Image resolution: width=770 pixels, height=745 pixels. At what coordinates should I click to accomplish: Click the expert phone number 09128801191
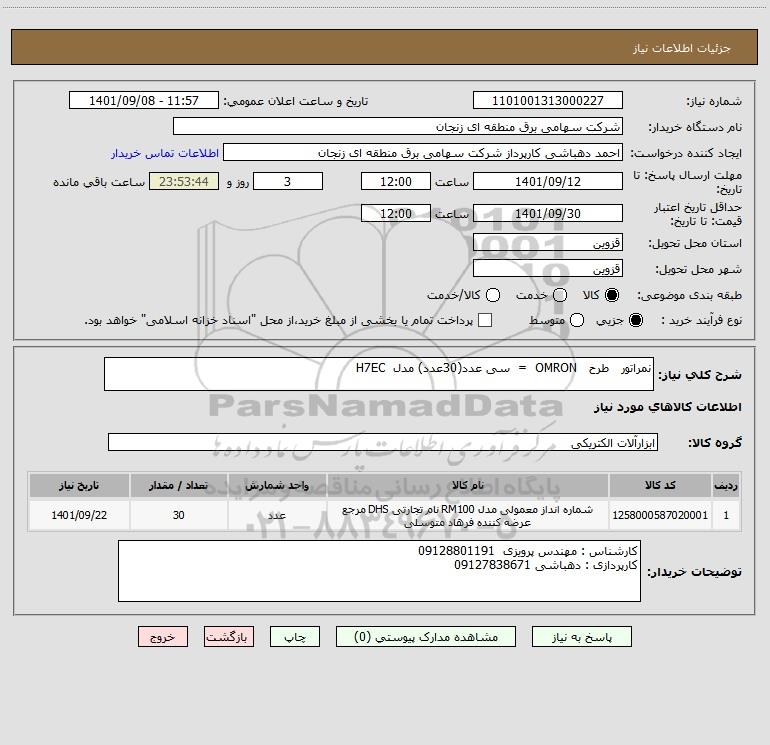click(456, 551)
